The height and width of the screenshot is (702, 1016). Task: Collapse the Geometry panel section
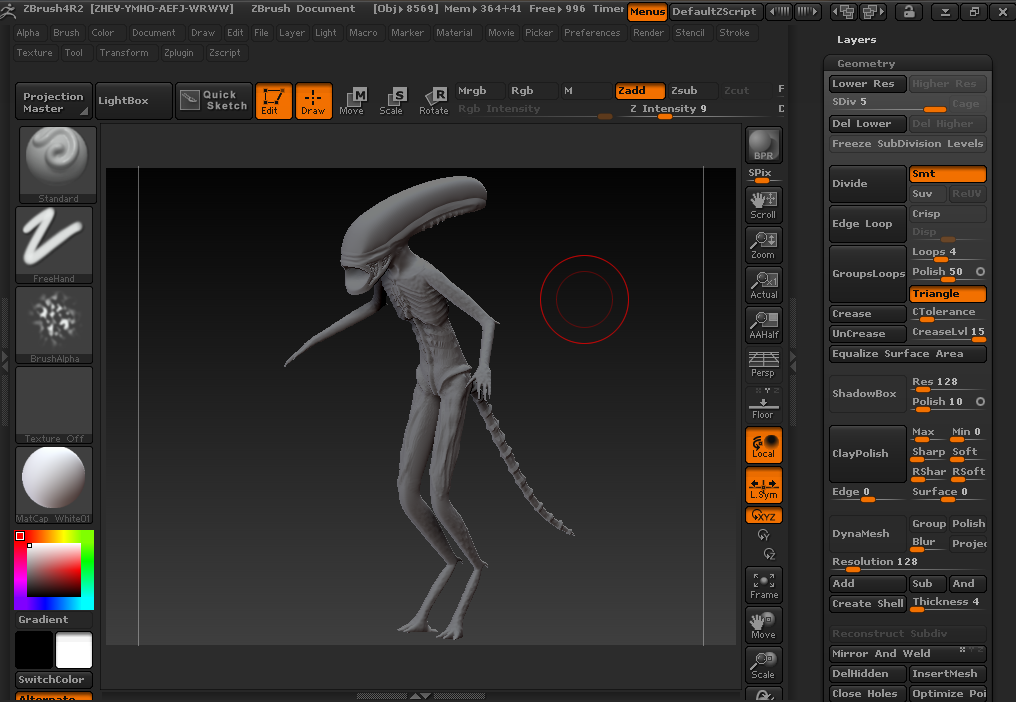click(x=866, y=63)
